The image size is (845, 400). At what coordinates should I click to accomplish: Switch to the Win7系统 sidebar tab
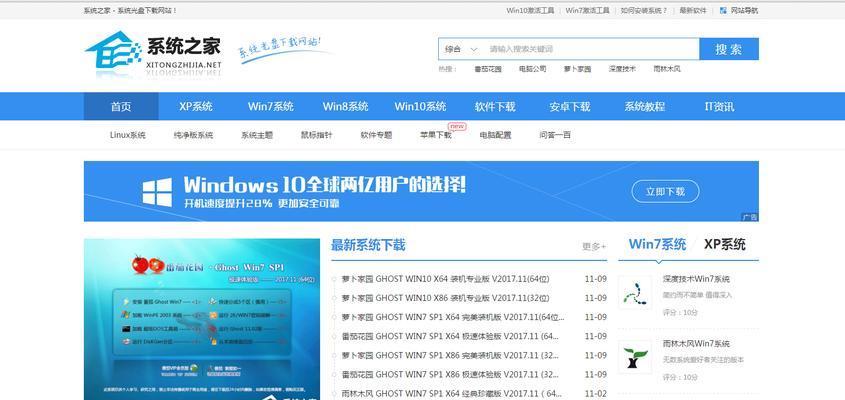[x=657, y=244]
